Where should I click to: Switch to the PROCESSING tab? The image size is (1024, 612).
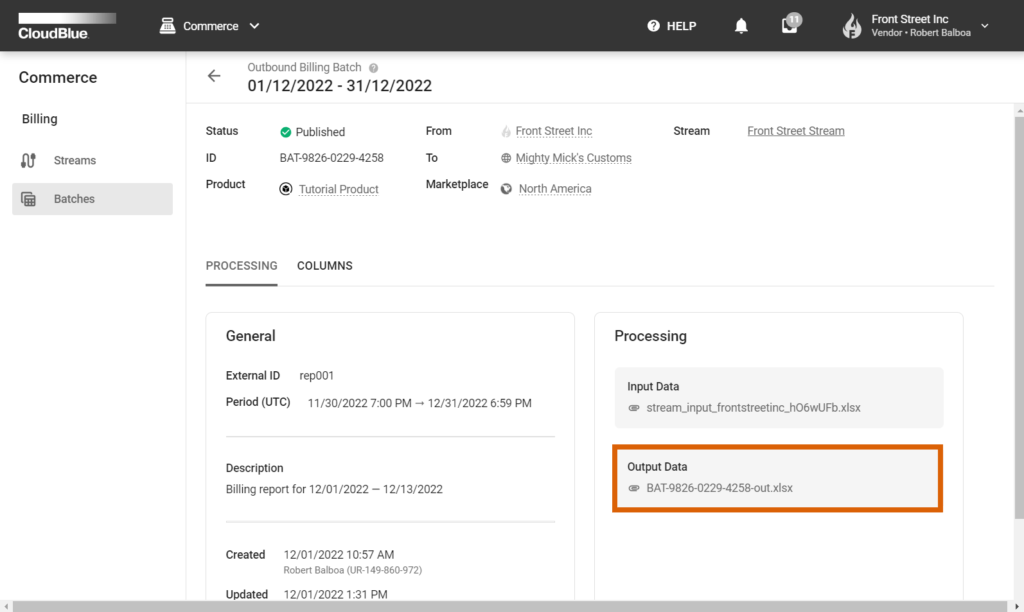click(242, 266)
